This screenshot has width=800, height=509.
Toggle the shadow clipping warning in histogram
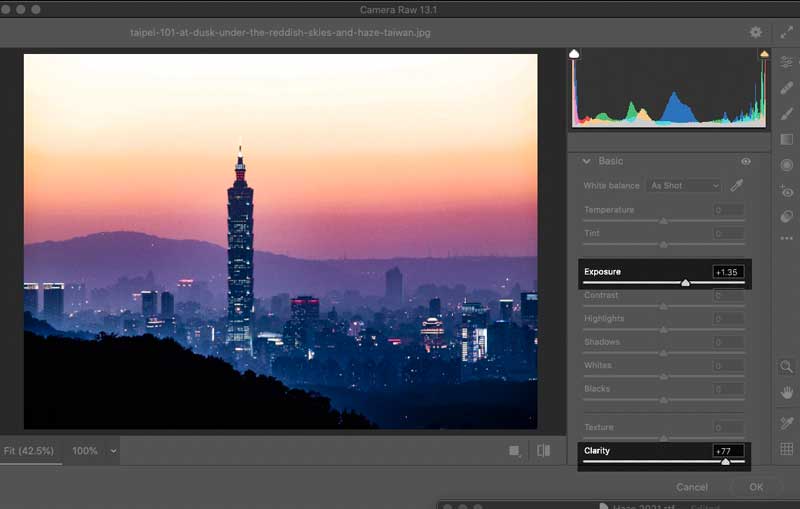click(x=574, y=53)
